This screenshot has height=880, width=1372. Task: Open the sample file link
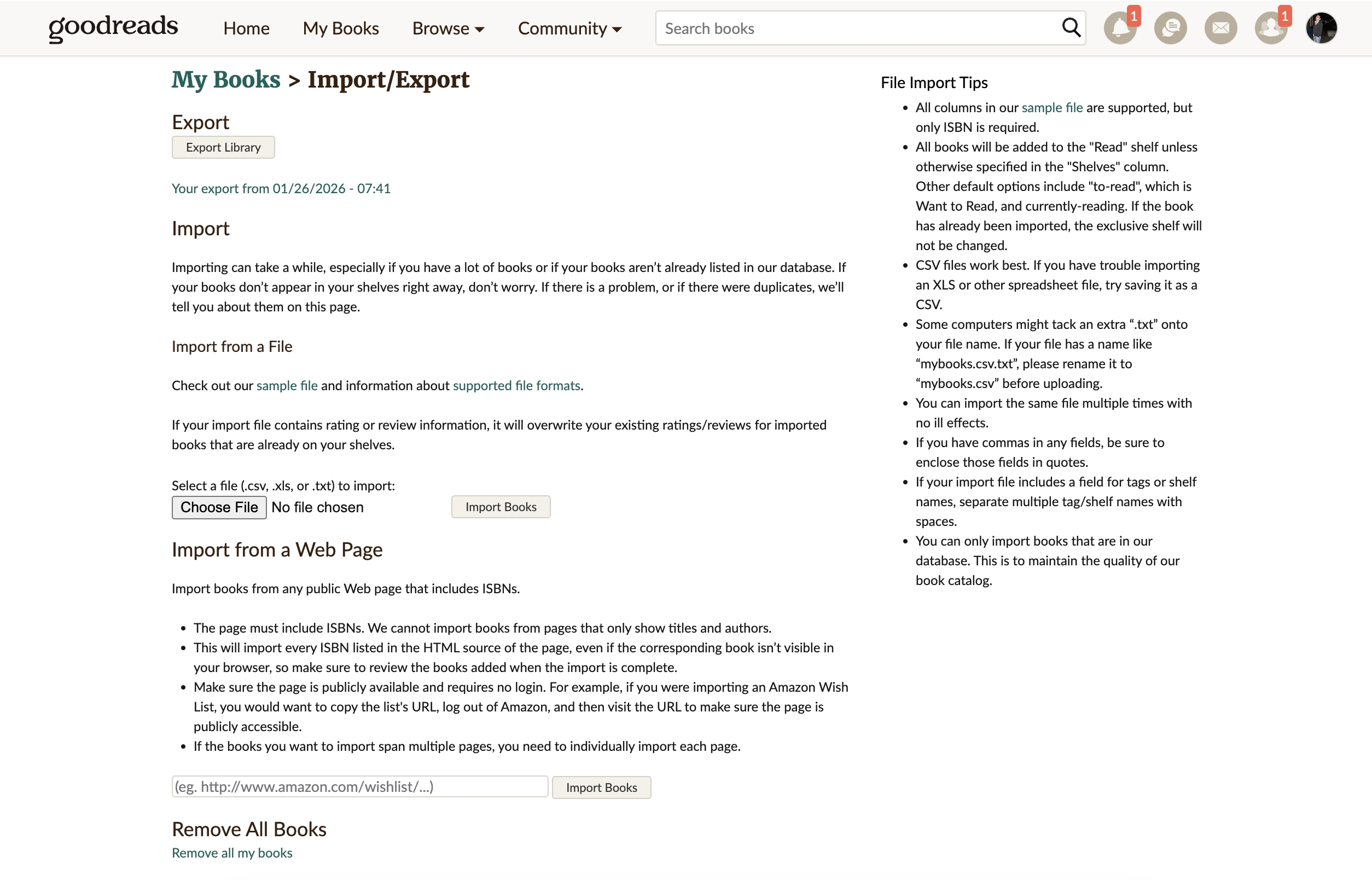point(287,386)
